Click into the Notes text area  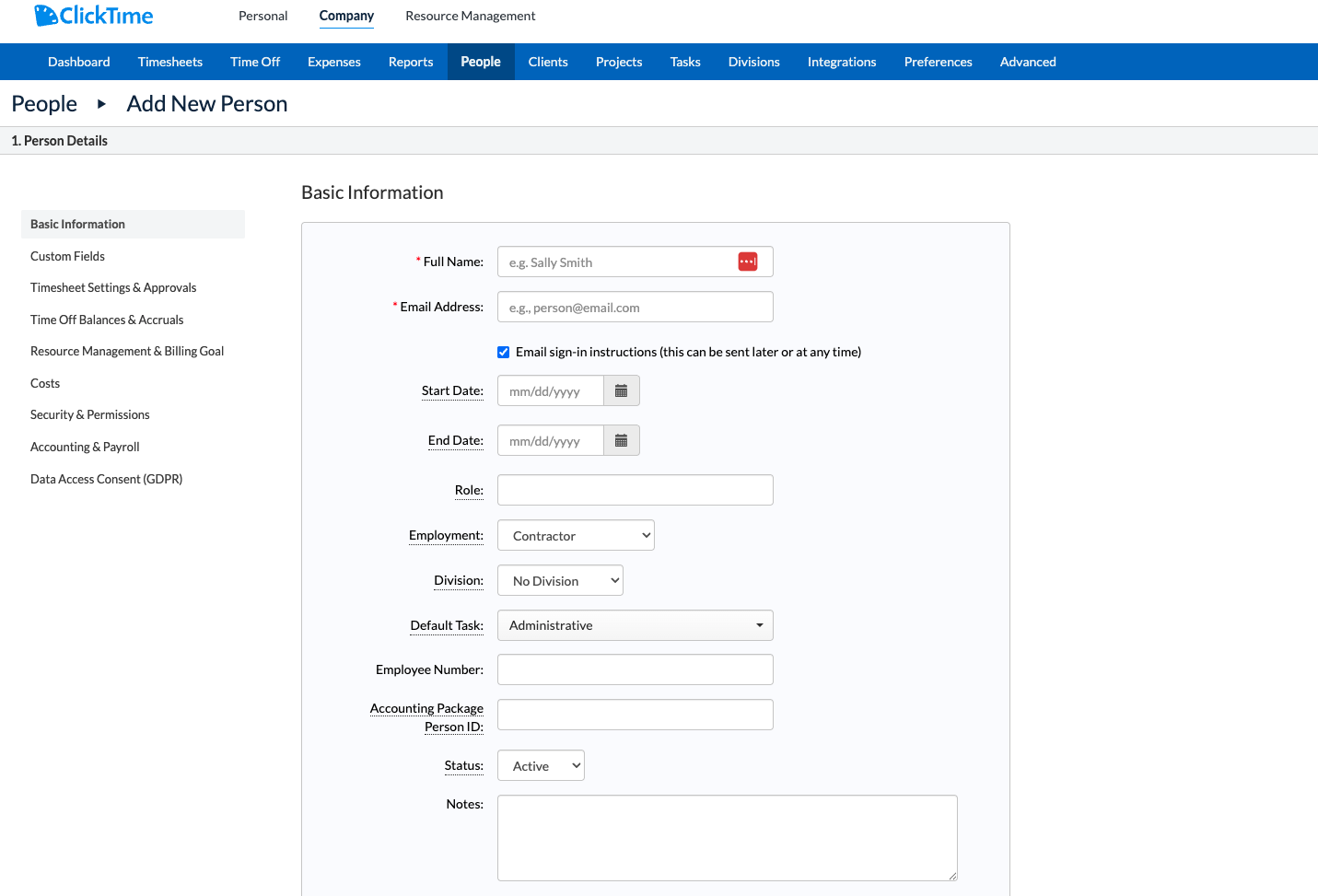pos(728,838)
